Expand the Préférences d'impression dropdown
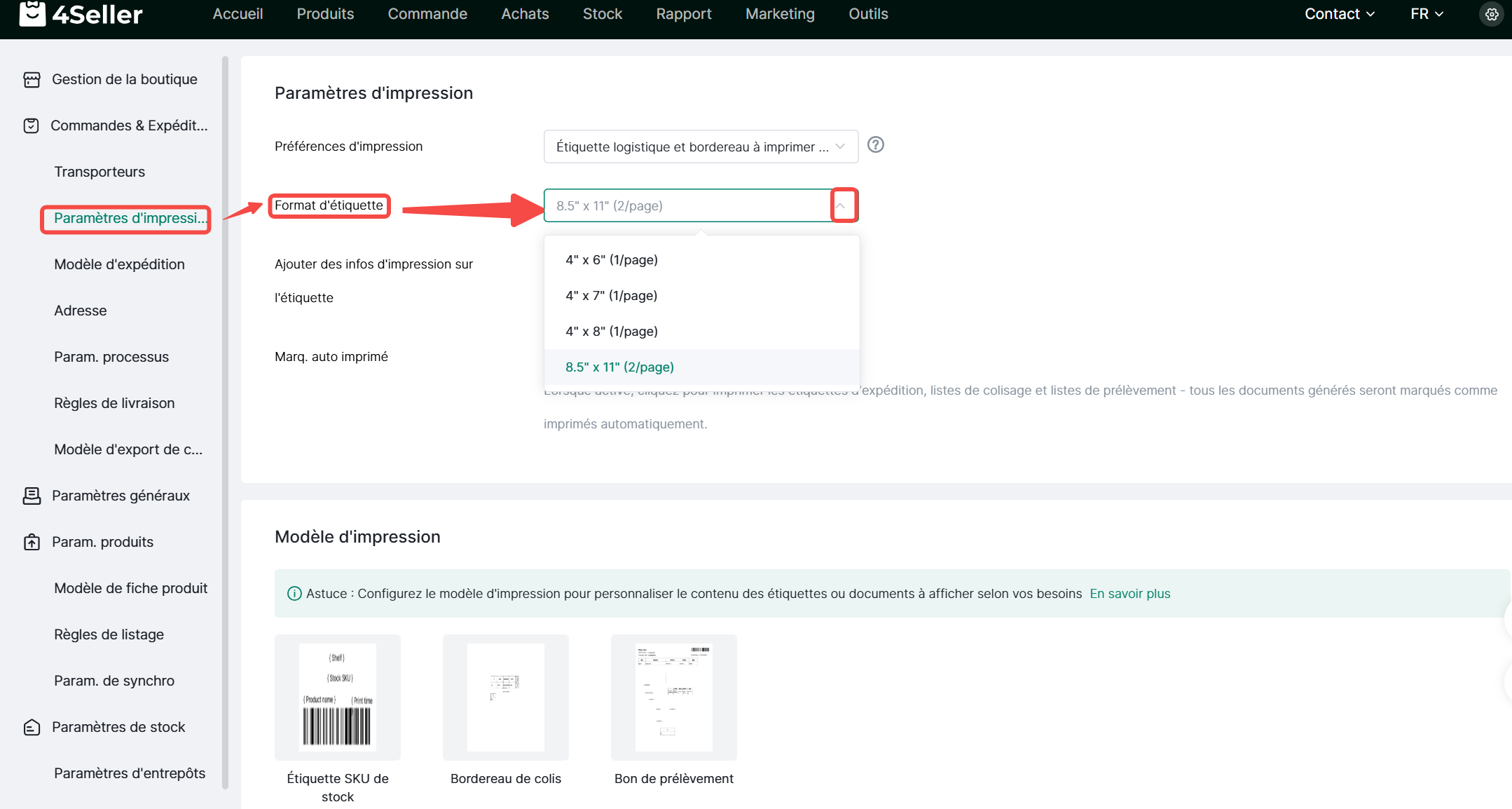 point(701,147)
